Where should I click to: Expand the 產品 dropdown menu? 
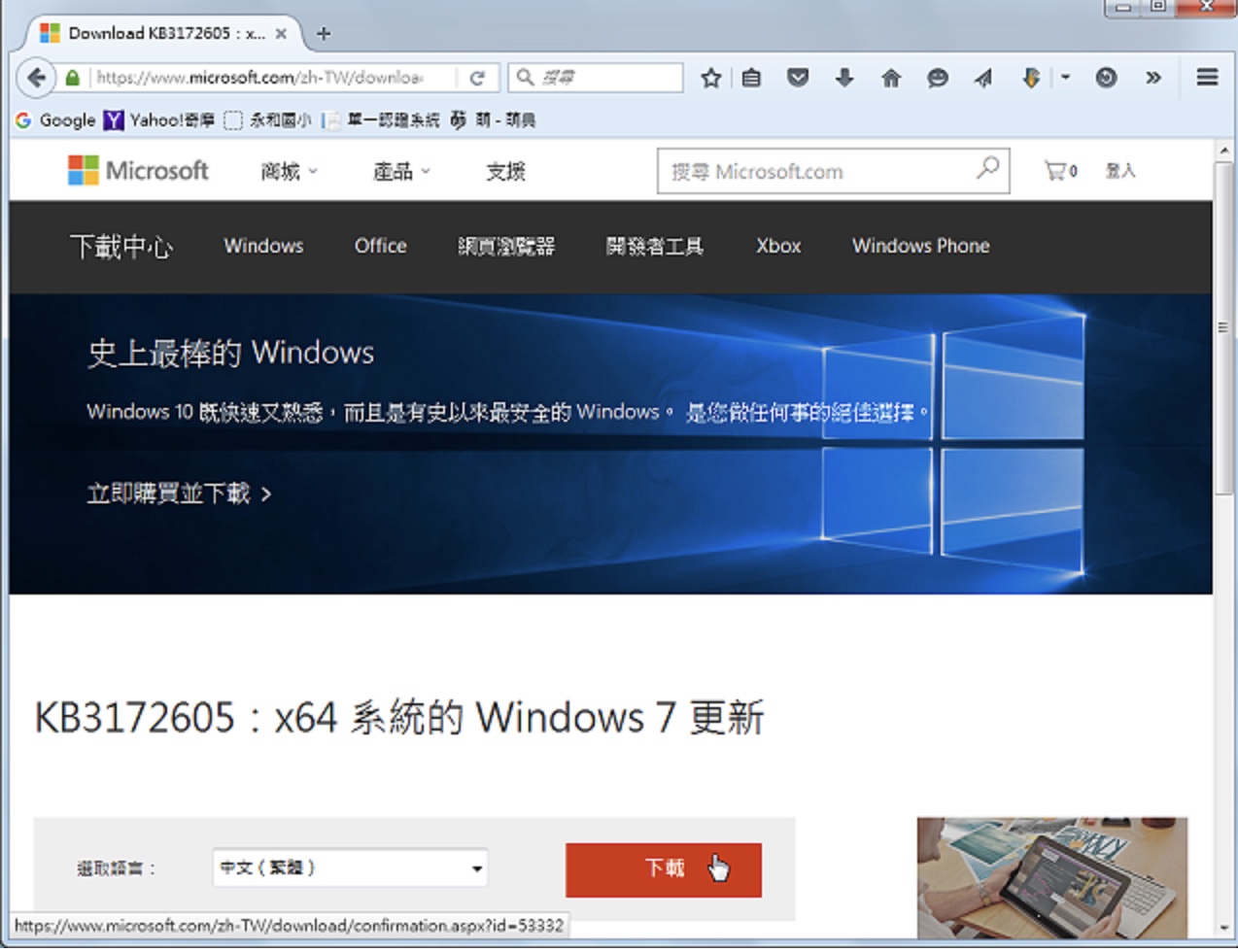pyautogui.click(x=401, y=172)
